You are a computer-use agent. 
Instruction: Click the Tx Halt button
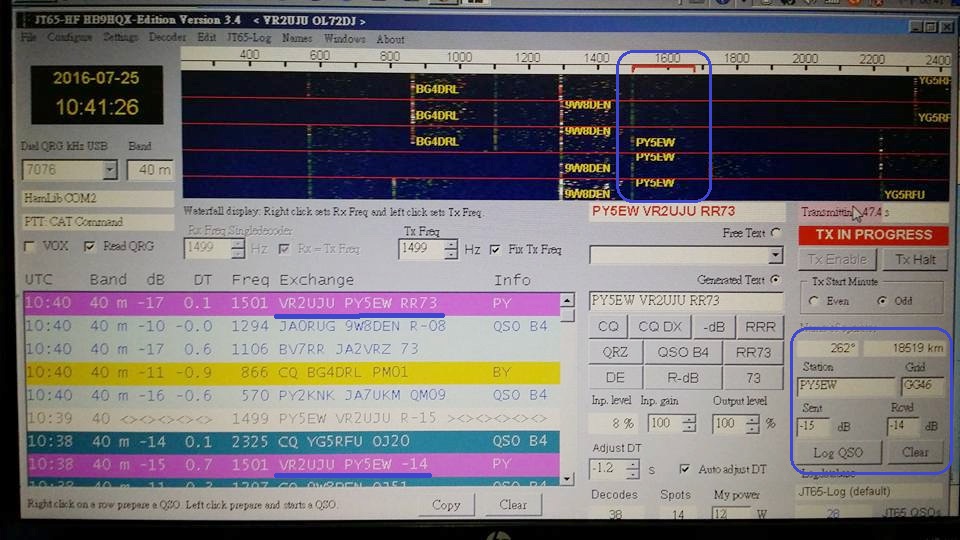coord(914,260)
